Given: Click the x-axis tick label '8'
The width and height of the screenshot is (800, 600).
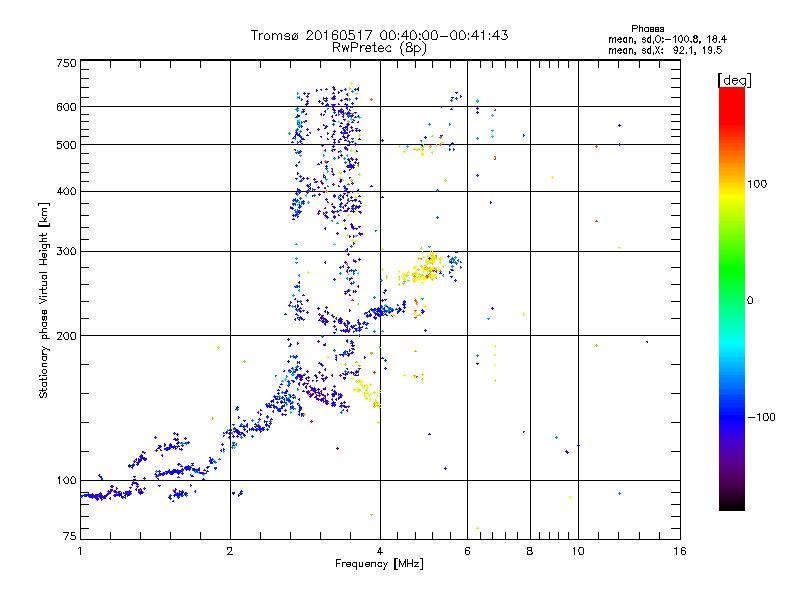Looking at the screenshot, I should coord(530,551).
